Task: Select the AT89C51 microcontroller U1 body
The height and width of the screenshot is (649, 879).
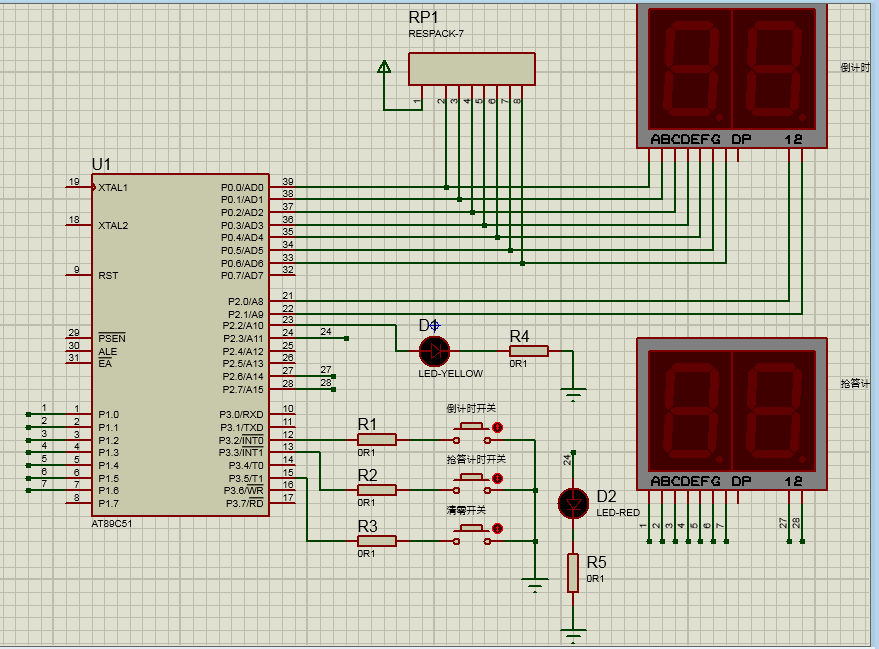Action: click(181, 345)
